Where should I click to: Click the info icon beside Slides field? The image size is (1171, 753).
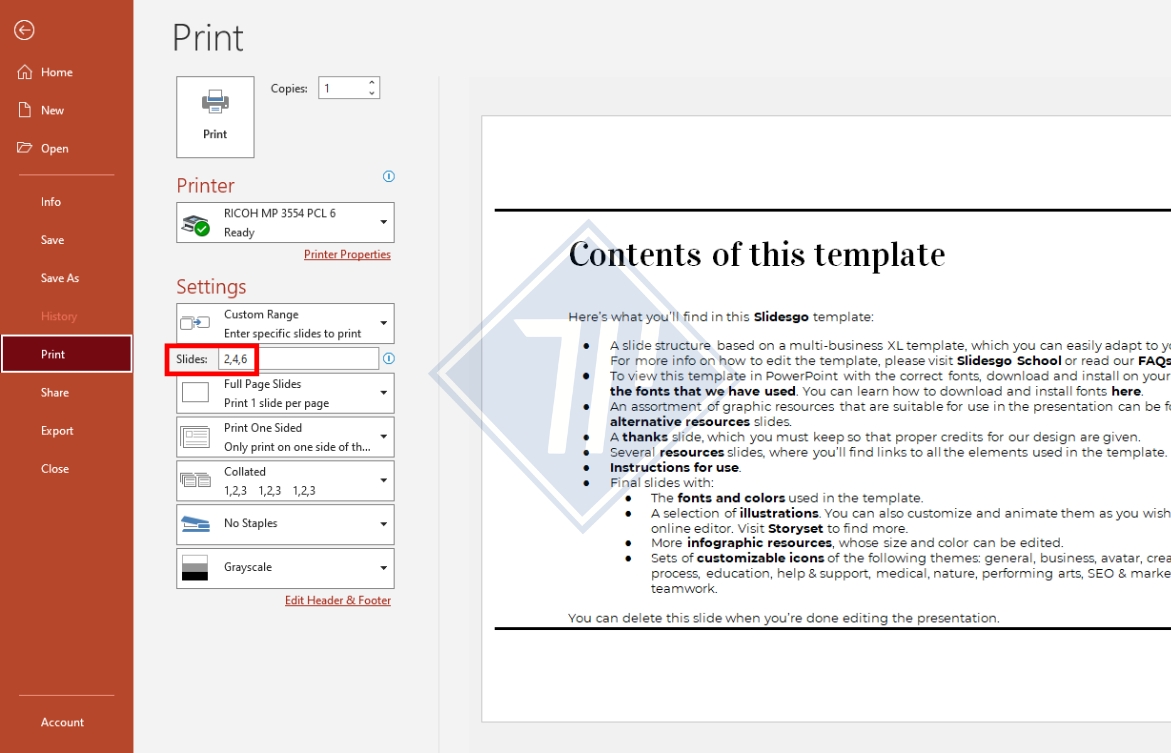[389, 358]
